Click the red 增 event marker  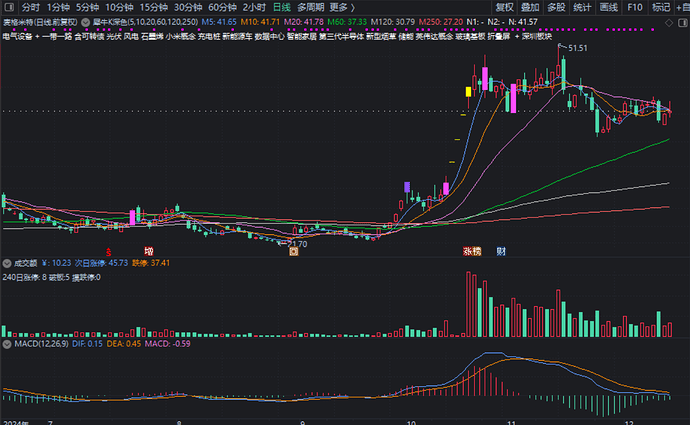pos(149,252)
